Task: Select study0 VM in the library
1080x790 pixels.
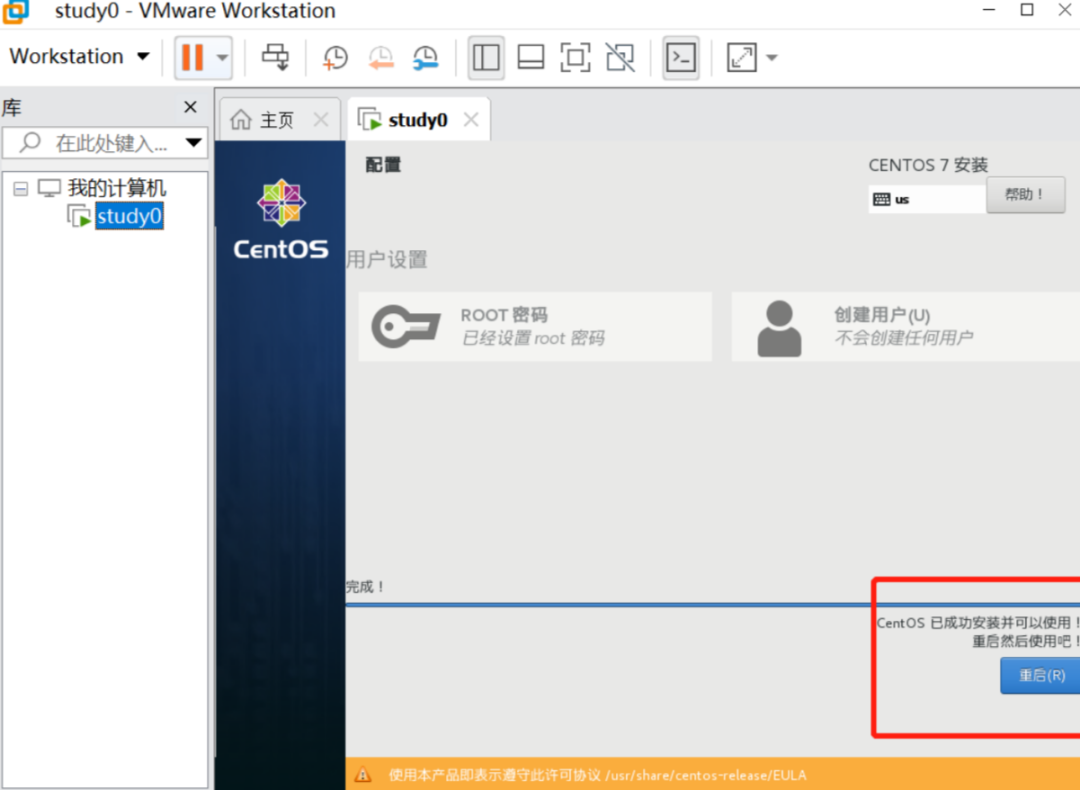Action: point(129,216)
